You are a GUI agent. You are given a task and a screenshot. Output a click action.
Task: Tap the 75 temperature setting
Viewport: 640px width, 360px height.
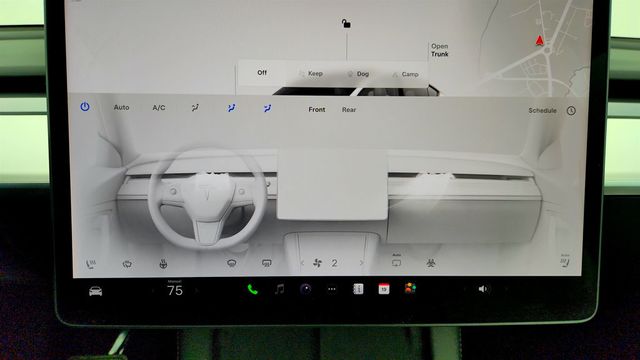click(175, 291)
